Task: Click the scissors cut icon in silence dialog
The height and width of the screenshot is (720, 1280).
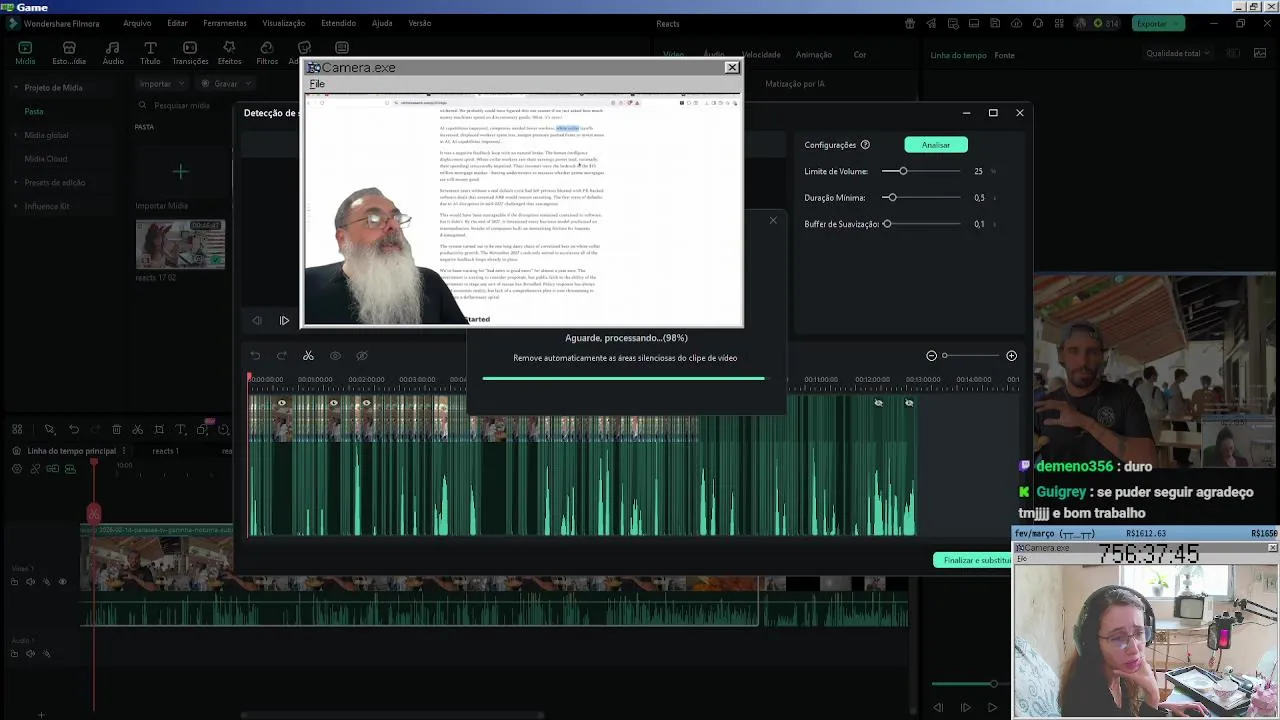Action: click(x=308, y=356)
